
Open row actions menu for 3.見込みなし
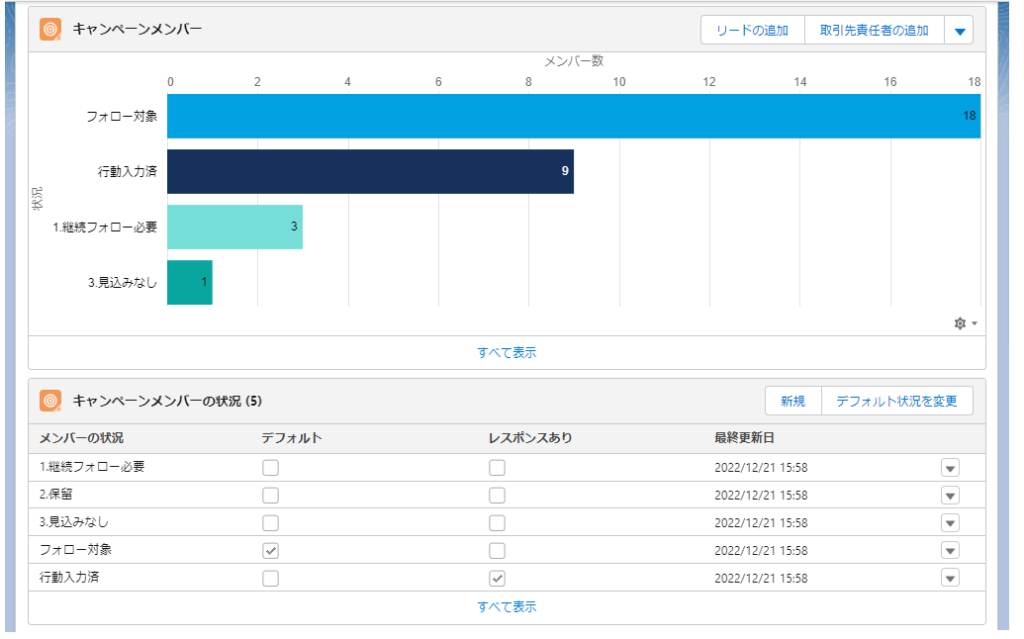pyautogui.click(x=950, y=523)
